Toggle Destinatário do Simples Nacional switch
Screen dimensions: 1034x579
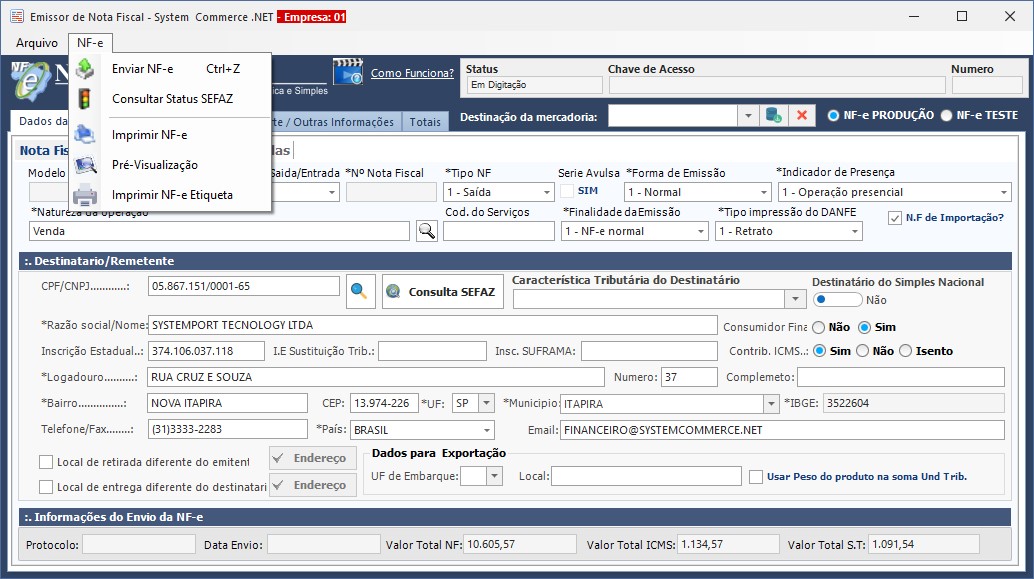(x=837, y=299)
